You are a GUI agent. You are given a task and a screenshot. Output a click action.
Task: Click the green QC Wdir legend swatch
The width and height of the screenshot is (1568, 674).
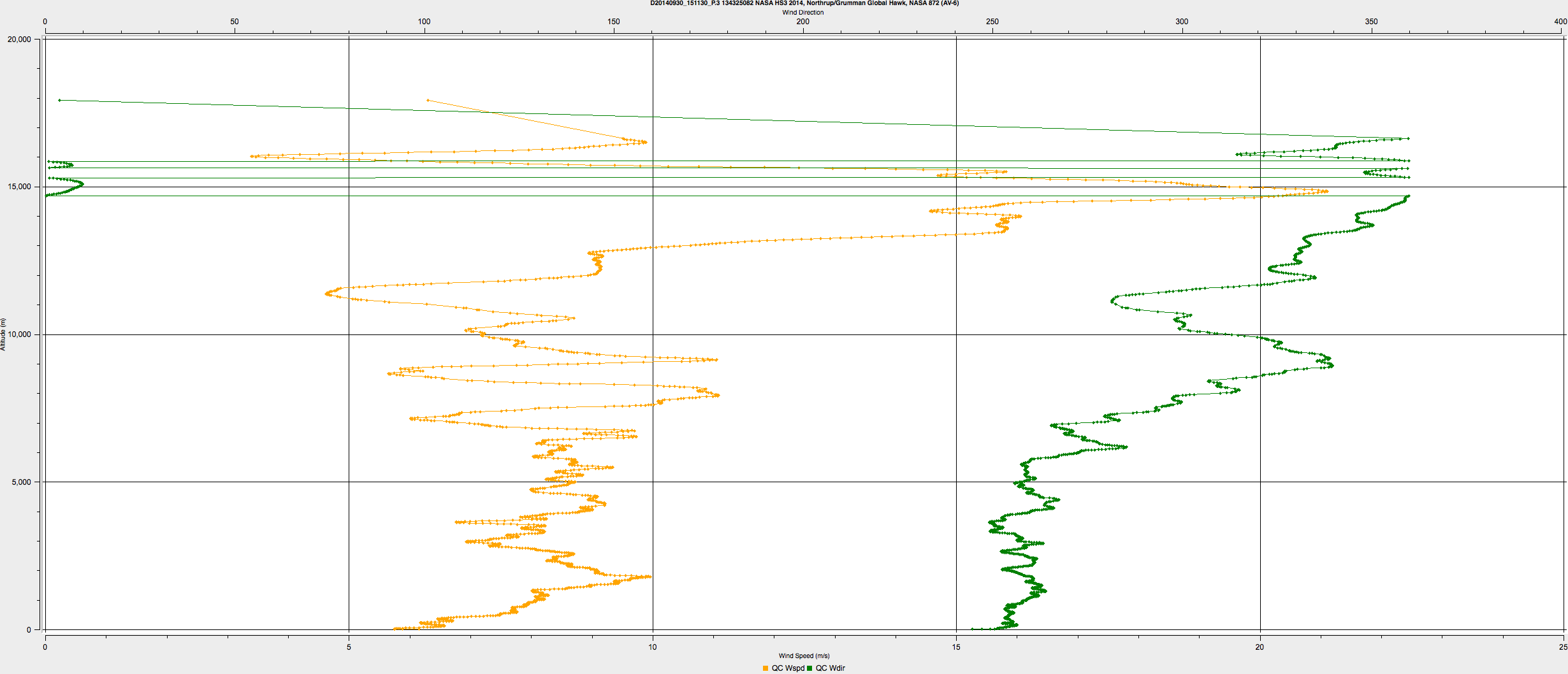pyautogui.click(x=809, y=668)
